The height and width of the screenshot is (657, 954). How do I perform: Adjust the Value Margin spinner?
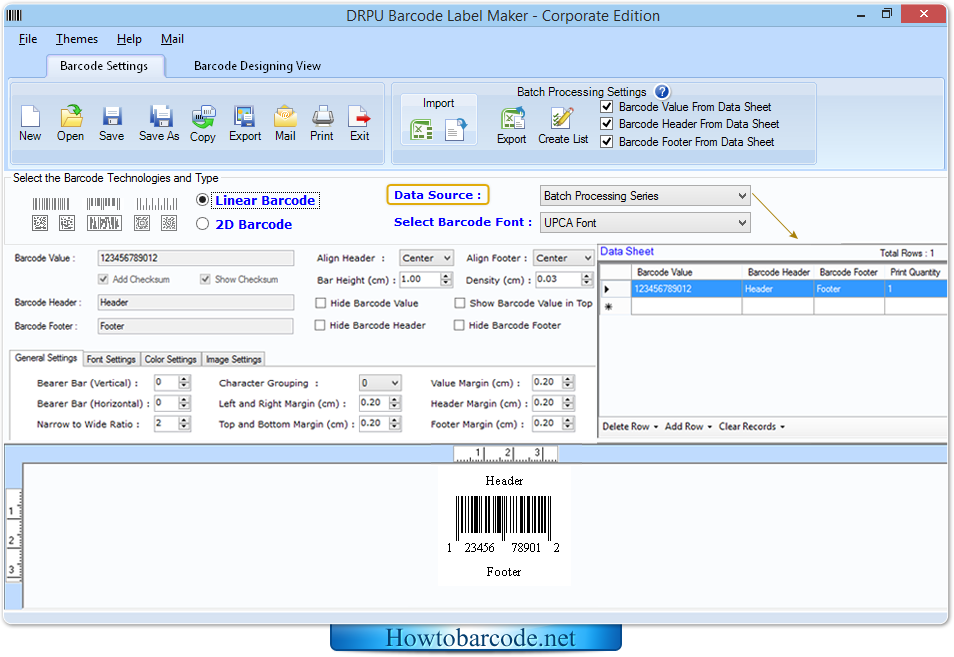pyautogui.click(x=568, y=383)
